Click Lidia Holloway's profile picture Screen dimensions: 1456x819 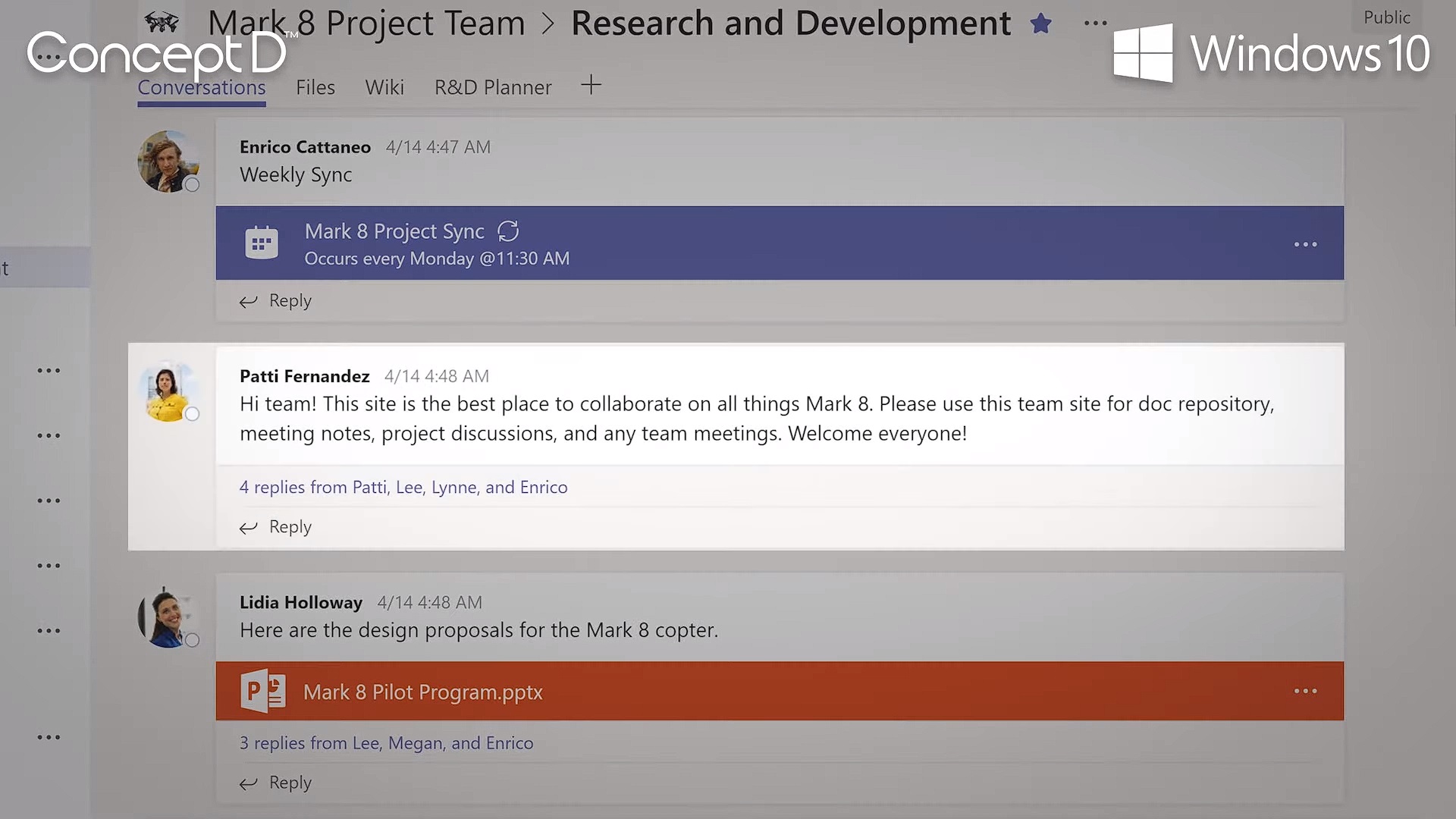coord(168,617)
